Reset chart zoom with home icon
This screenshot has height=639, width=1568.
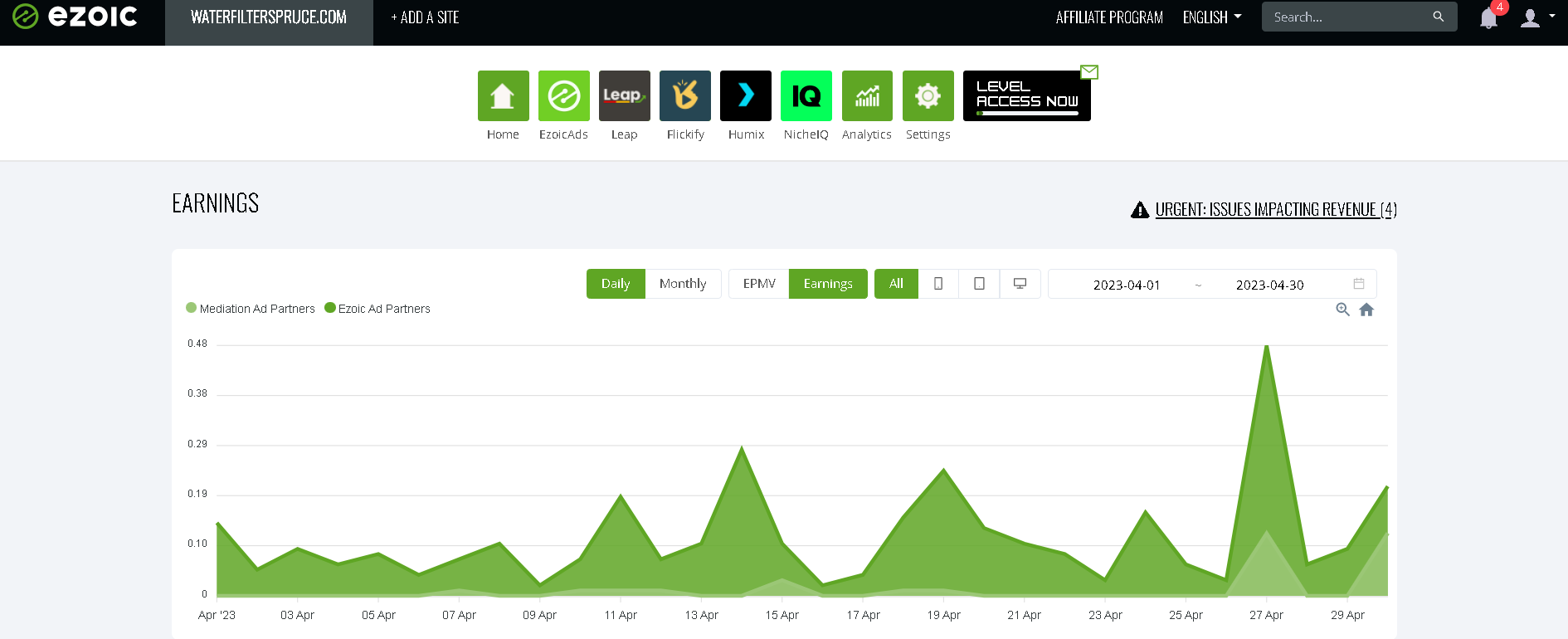pos(1366,310)
